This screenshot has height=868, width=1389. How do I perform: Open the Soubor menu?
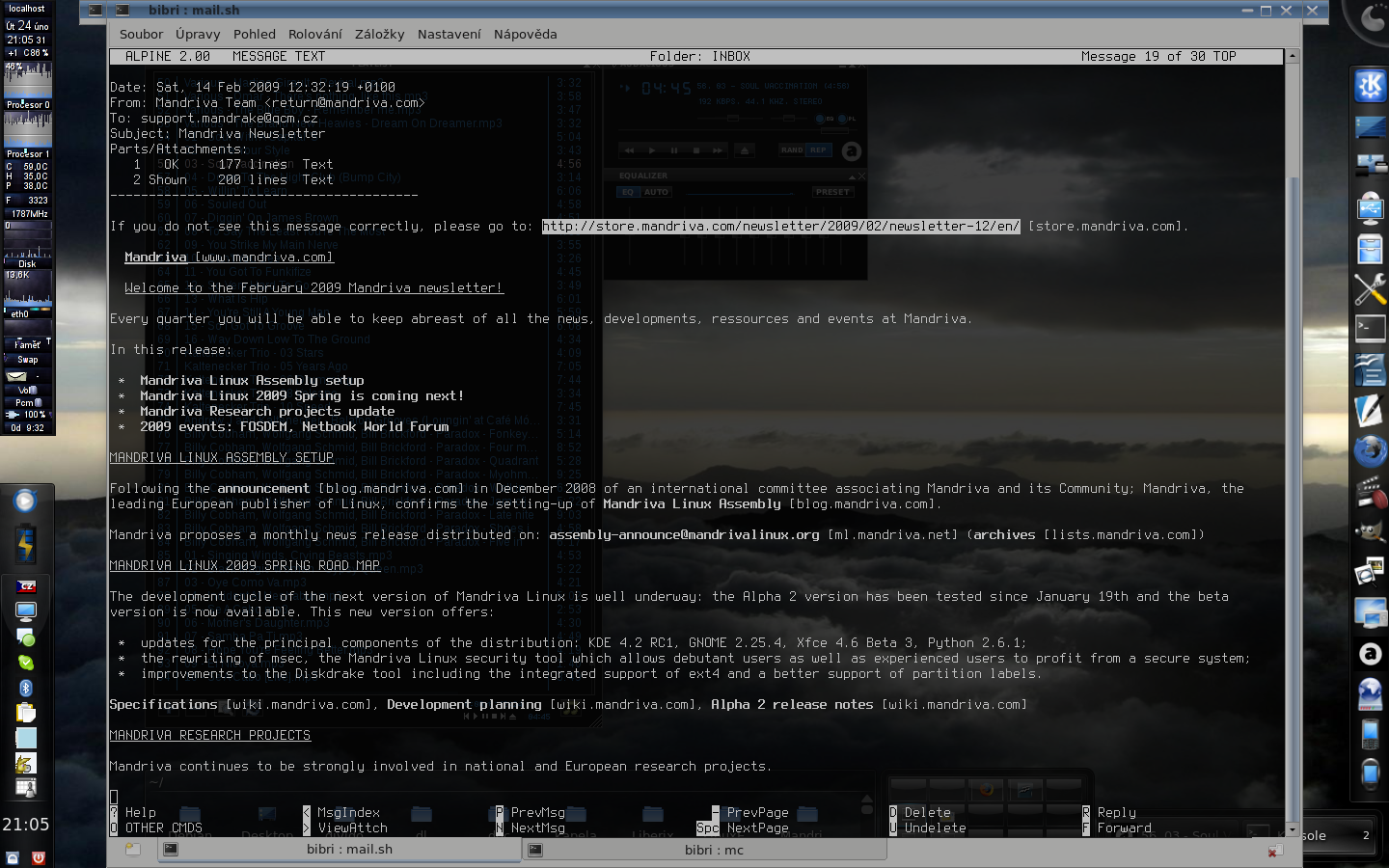[x=141, y=34]
